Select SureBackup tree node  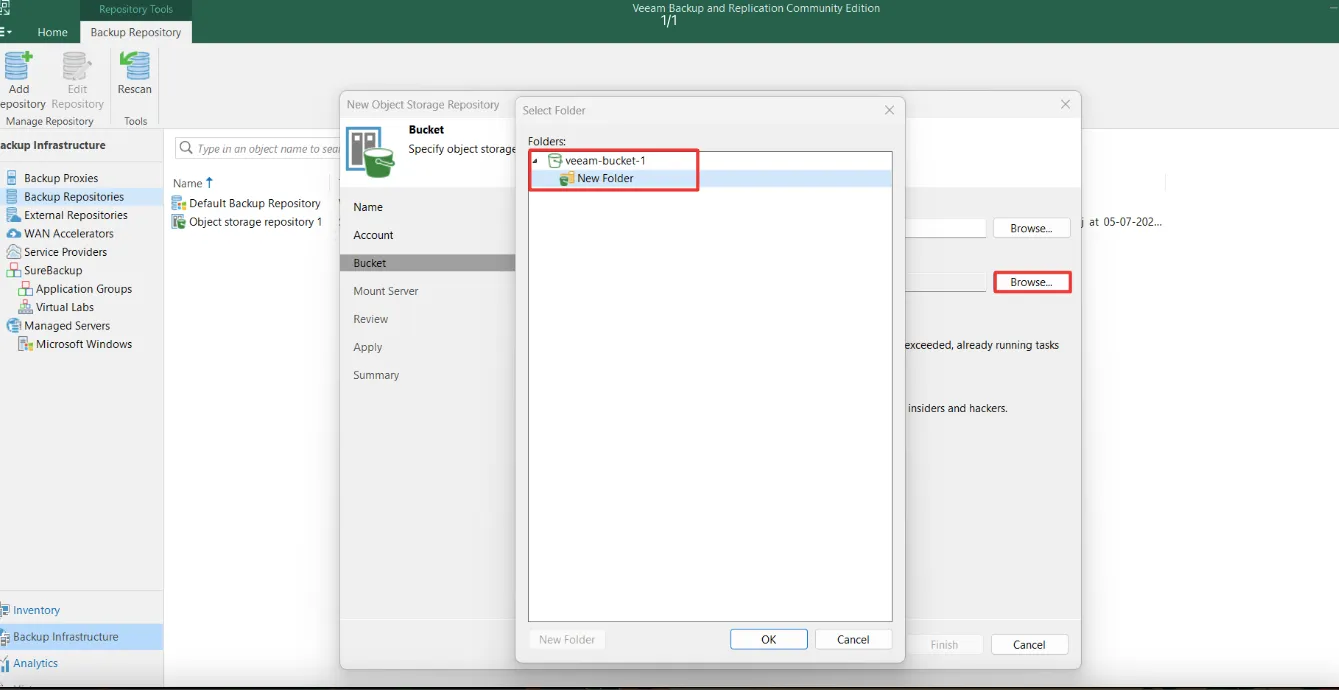point(53,270)
